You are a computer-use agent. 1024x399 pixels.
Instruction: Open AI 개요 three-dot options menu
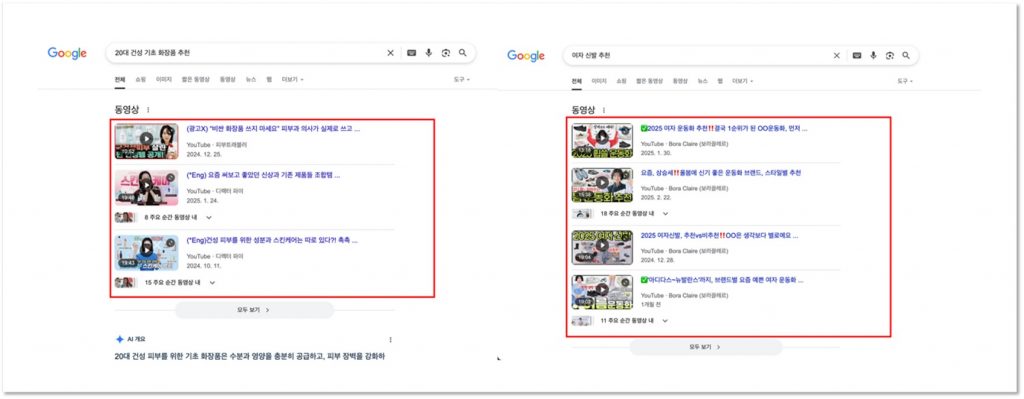coord(391,340)
